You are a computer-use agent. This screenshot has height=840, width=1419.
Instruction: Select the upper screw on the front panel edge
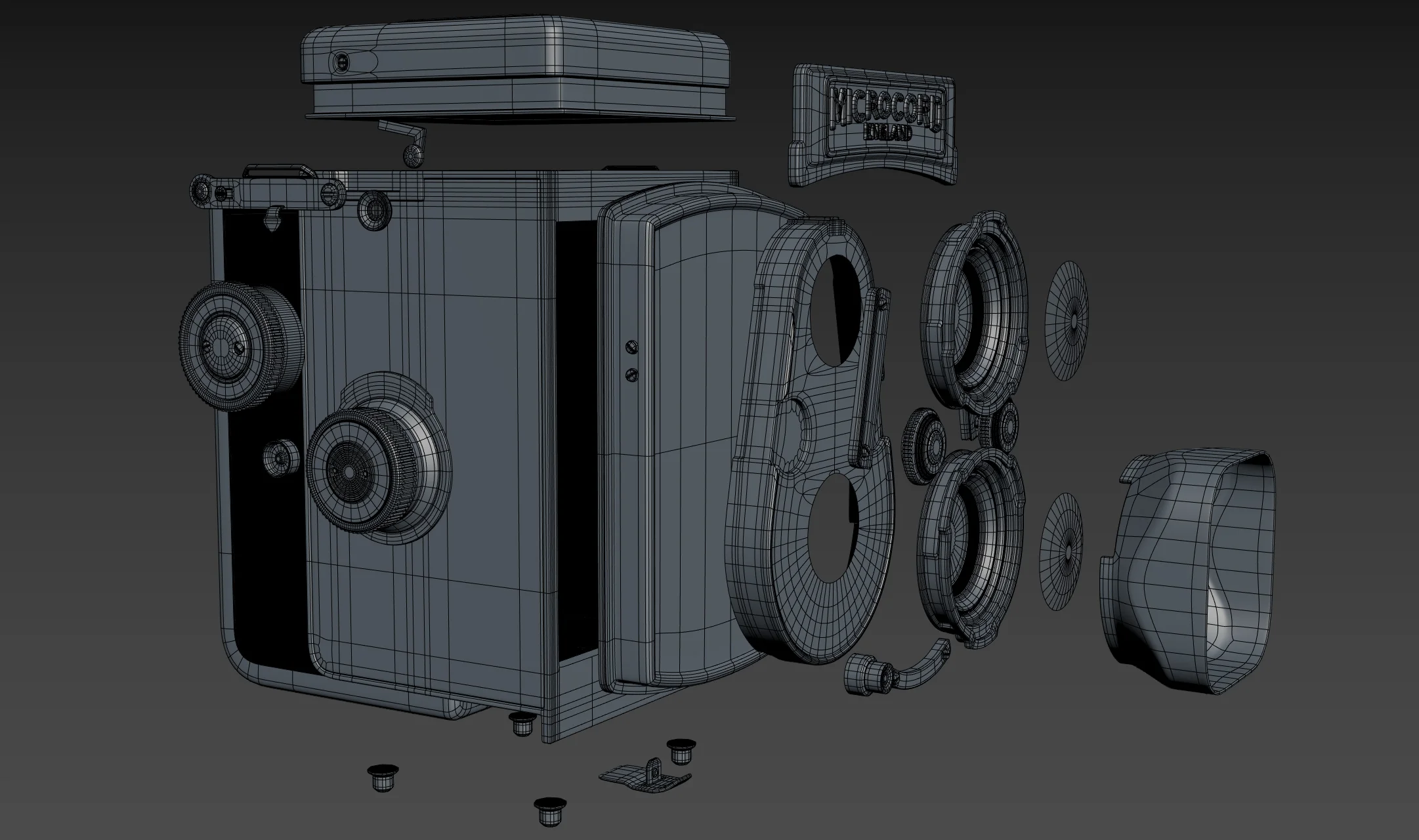(631, 346)
